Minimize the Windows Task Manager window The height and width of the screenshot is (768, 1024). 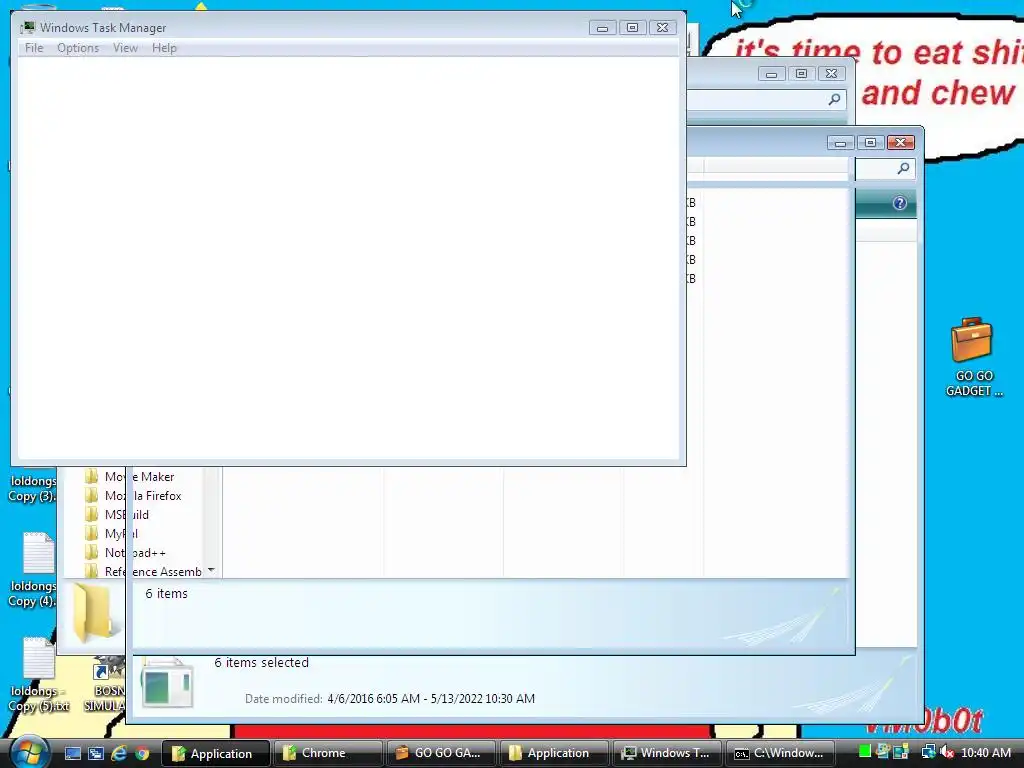602,27
